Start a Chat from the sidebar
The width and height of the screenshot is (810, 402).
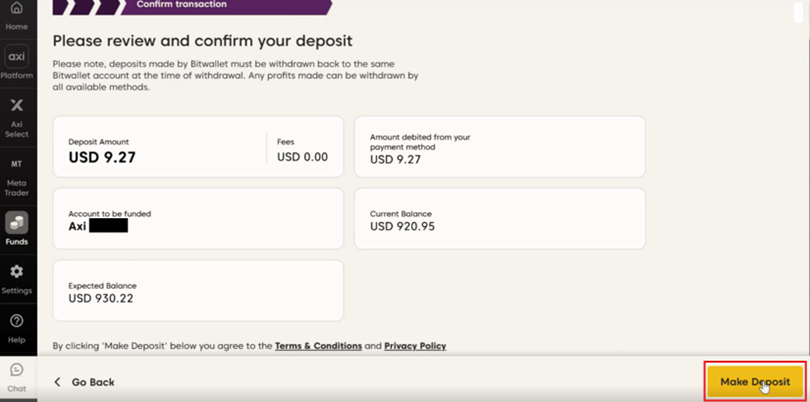click(x=17, y=375)
